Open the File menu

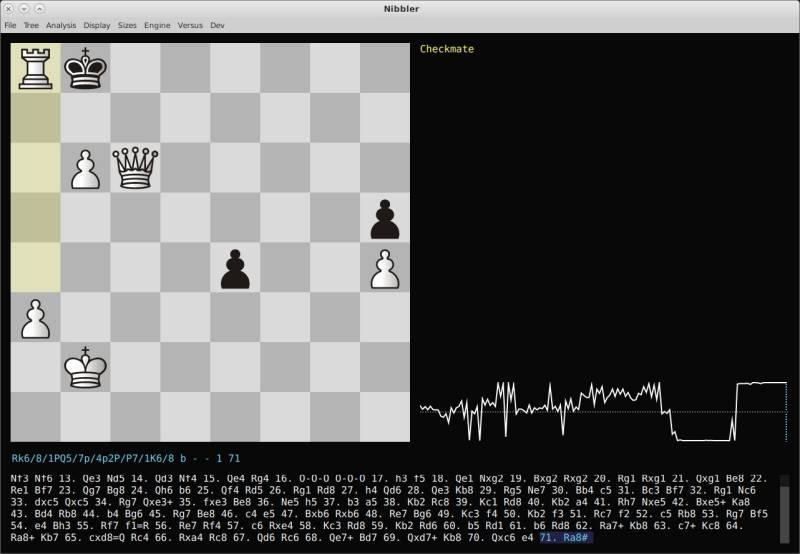(10, 25)
